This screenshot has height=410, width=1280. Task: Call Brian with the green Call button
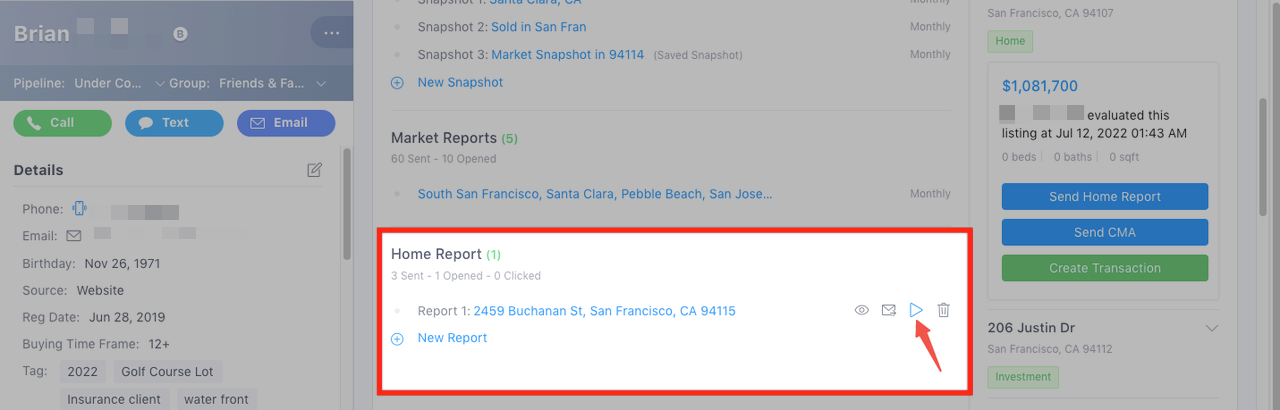pyautogui.click(x=62, y=123)
